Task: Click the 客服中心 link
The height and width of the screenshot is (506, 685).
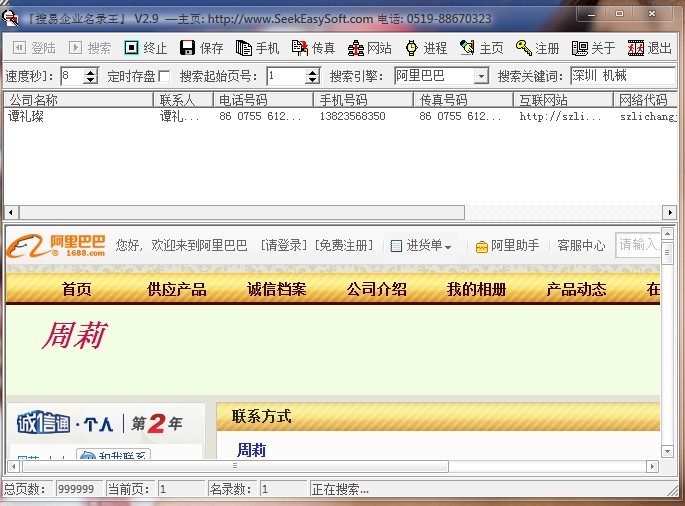Action: [x=581, y=246]
